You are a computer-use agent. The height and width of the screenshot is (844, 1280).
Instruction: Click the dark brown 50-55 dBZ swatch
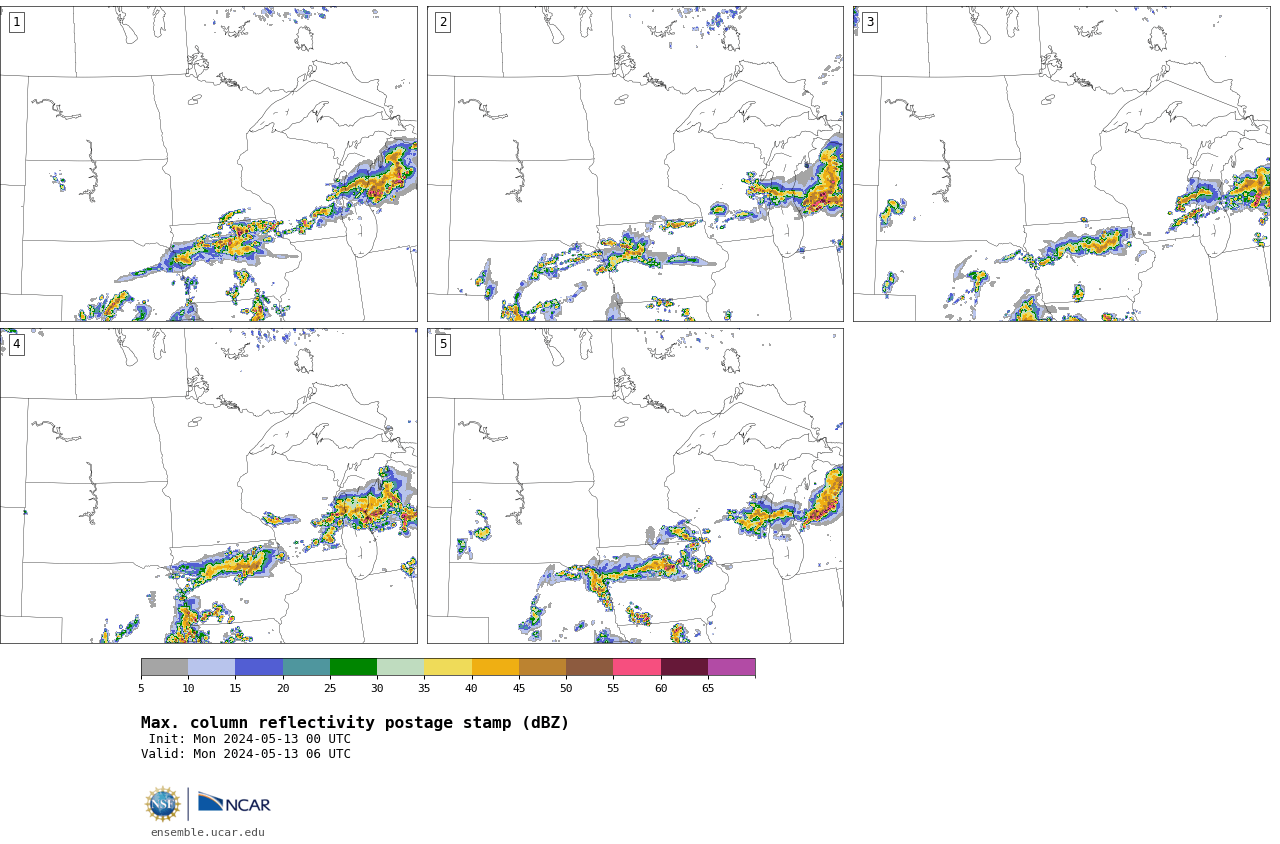[x=589, y=667]
